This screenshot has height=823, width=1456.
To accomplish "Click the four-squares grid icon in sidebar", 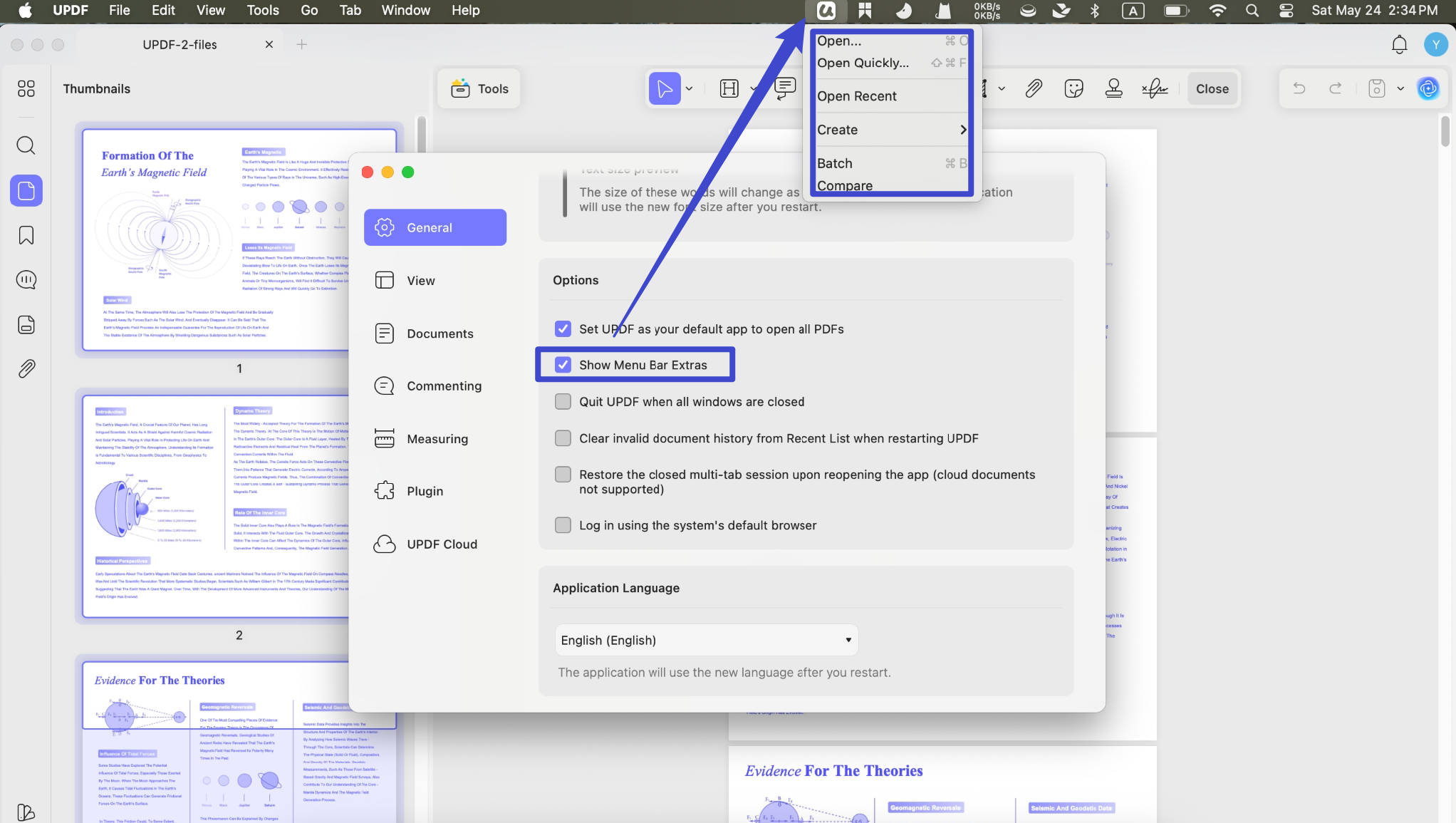I will [26, 88].
